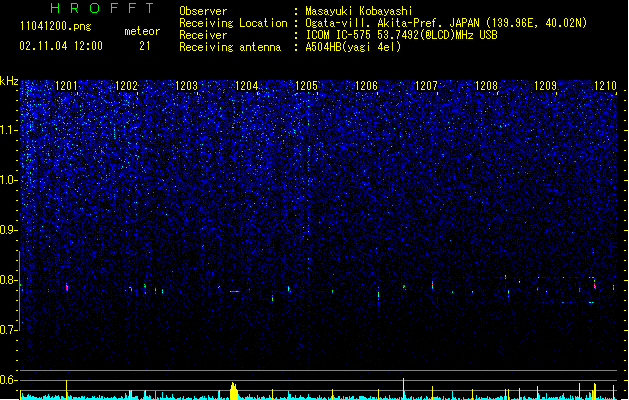Click the HROFFT title text

click(103, 8)
